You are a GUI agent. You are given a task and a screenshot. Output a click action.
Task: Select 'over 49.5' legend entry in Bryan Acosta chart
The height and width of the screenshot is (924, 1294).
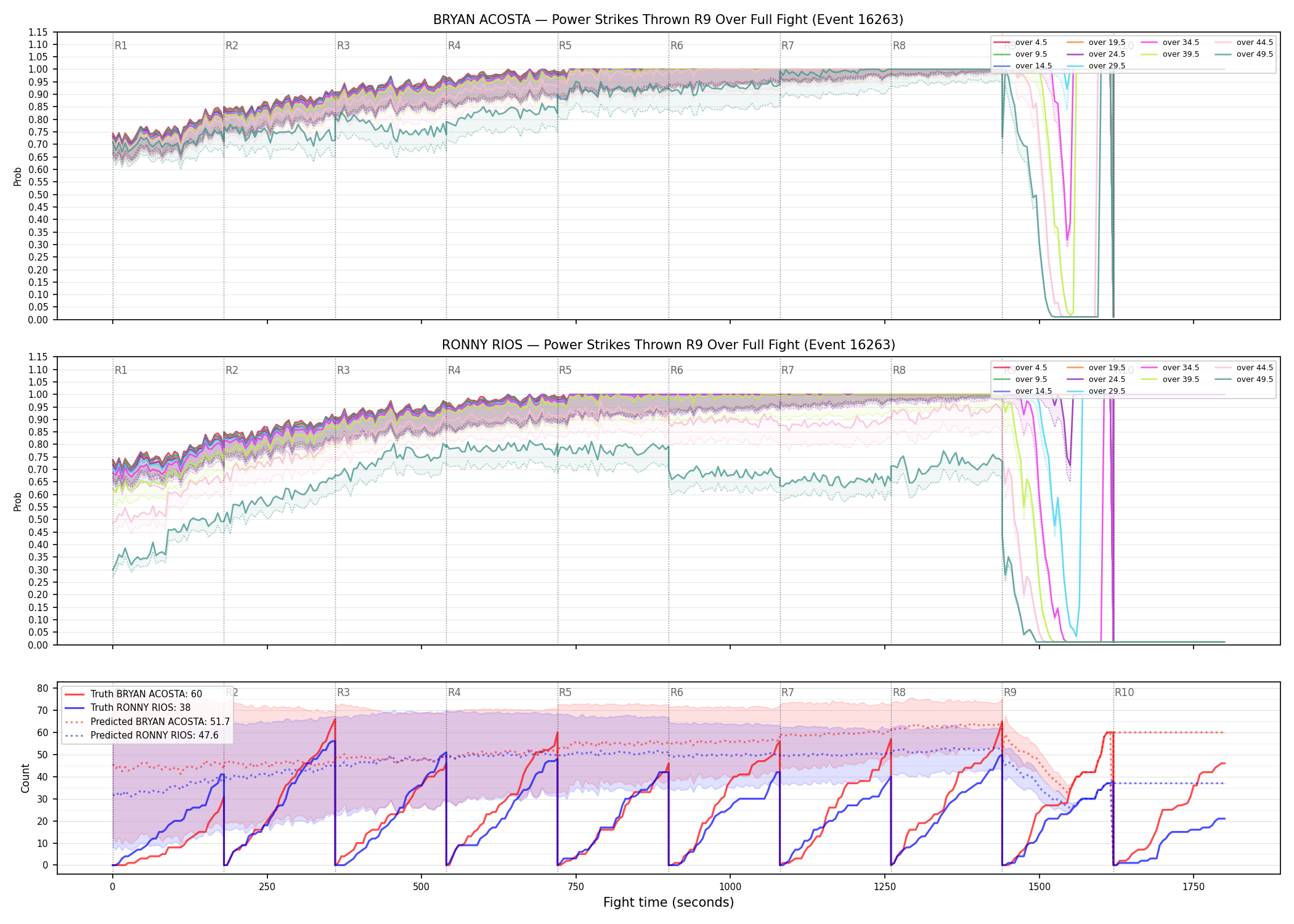1244,54
